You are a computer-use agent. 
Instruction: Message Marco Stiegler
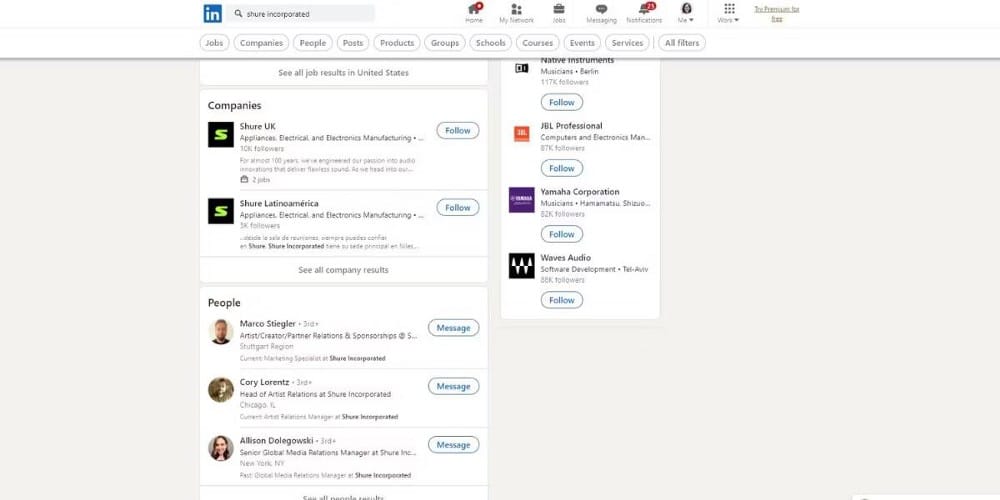[x=453, y=328]
